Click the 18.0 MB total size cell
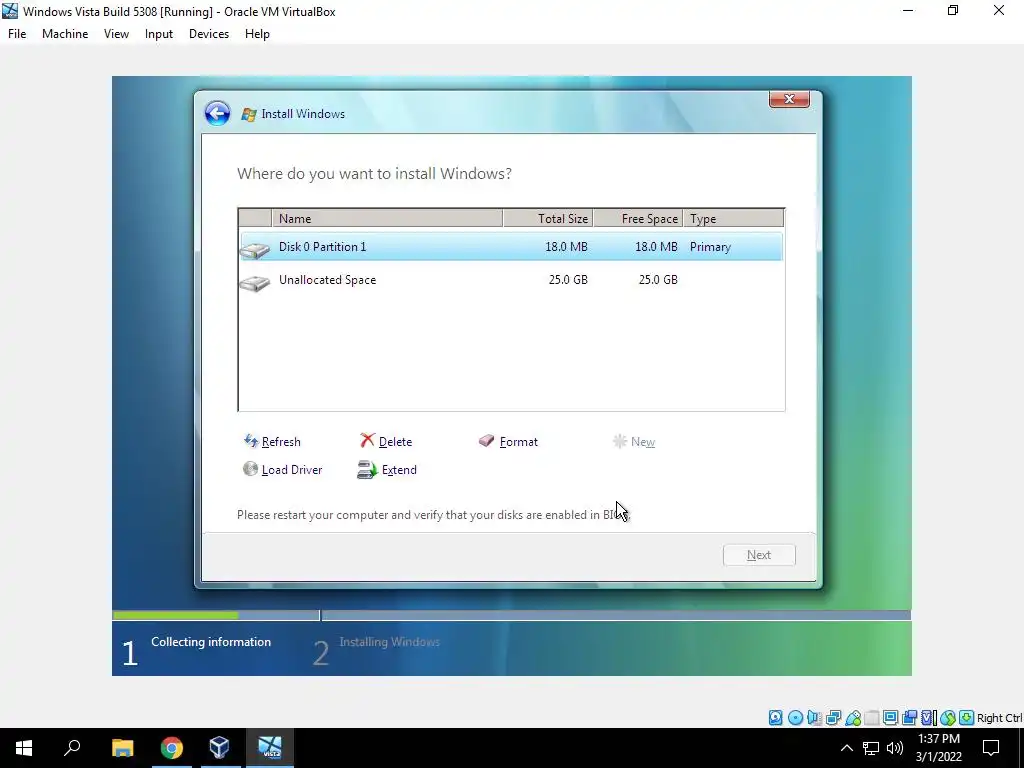The width and height of the screenshot is (1024, 768). (566, 247)
